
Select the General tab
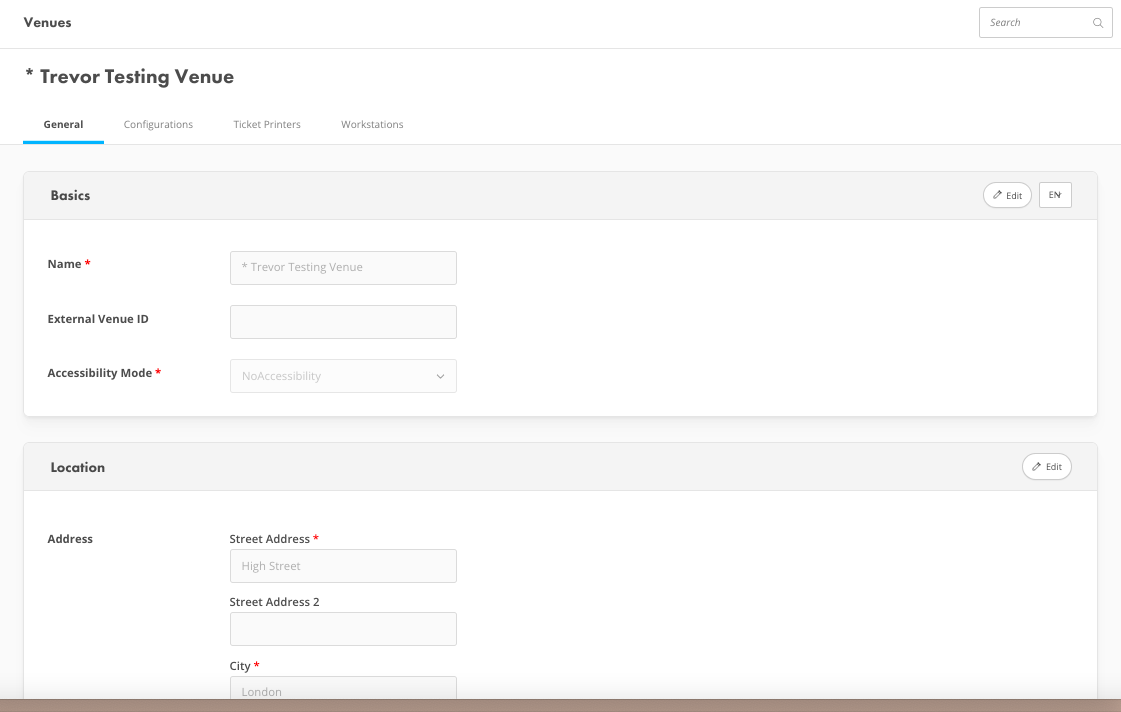(x=64, y=124)
